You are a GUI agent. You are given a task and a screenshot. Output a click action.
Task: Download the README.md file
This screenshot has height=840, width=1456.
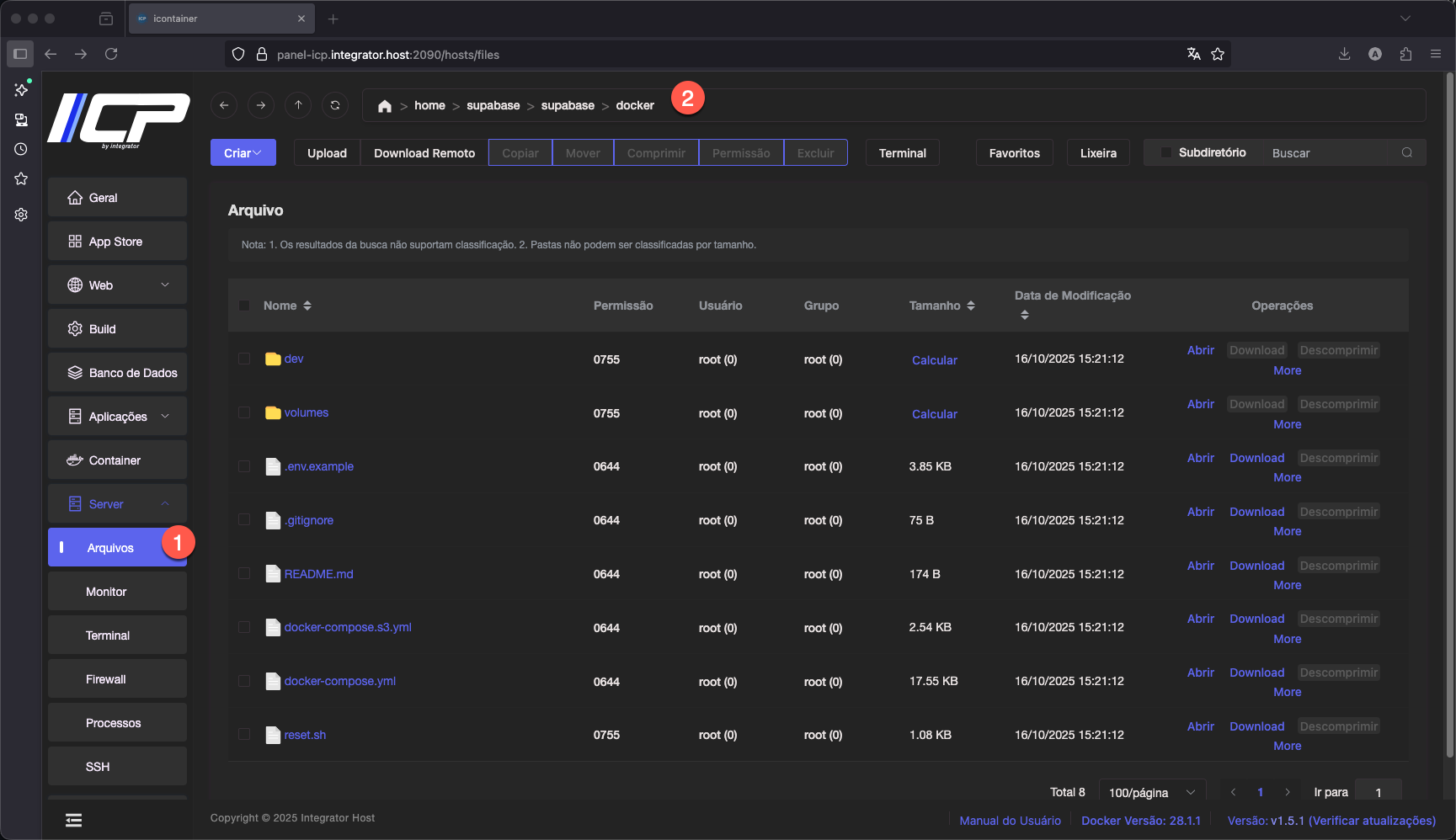[x=1256, y=566]
